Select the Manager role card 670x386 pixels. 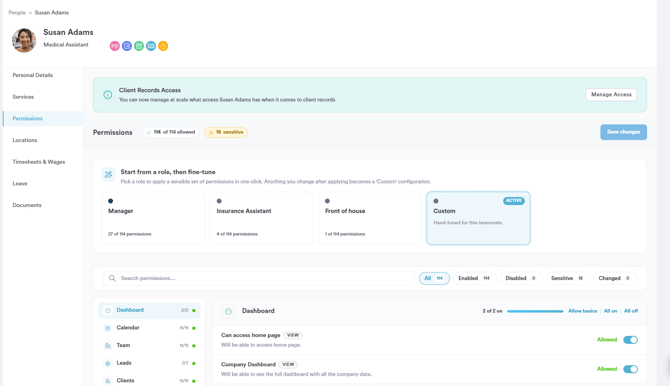tap(153, 218)
